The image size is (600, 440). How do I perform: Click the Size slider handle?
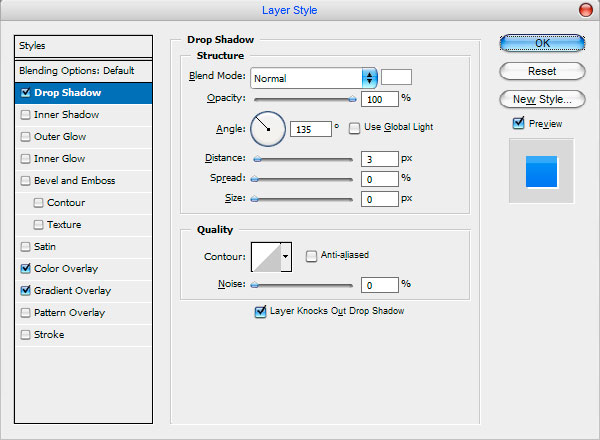[255, 199]
